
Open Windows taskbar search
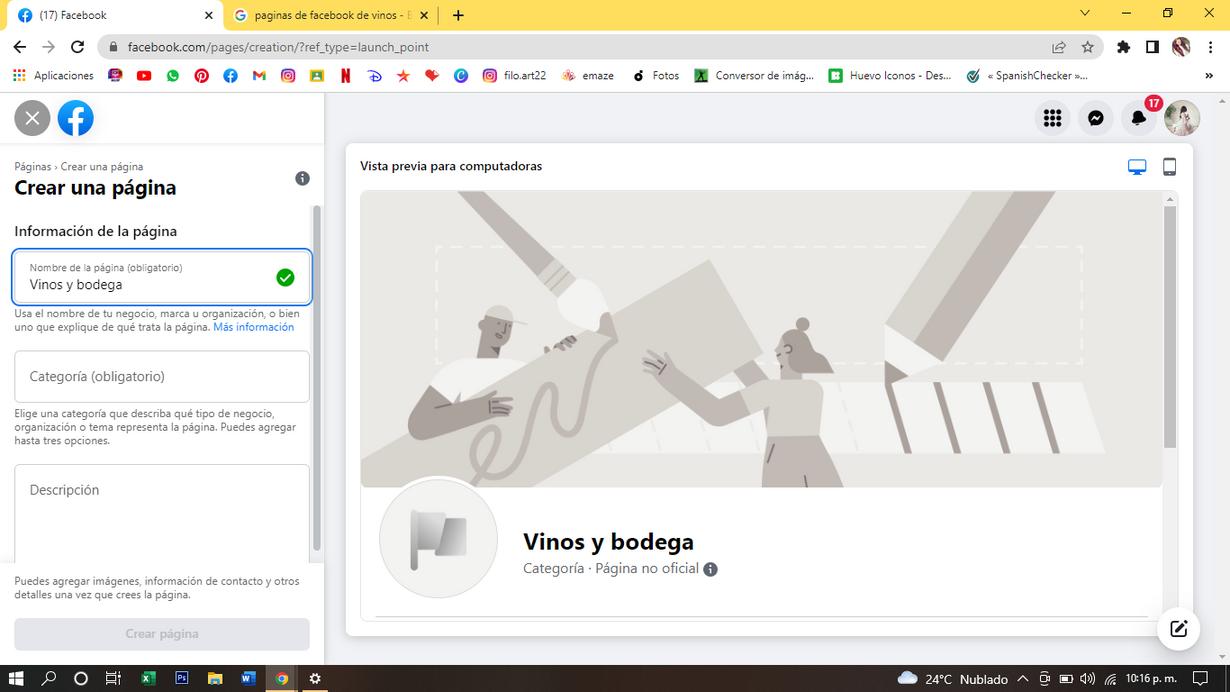tap(49, 679)
